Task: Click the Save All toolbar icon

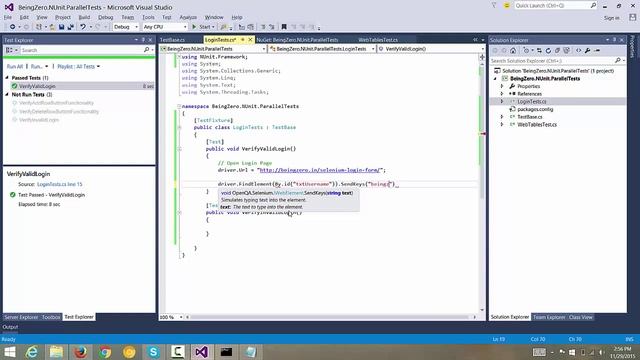Action: click(x=71, y=27)
